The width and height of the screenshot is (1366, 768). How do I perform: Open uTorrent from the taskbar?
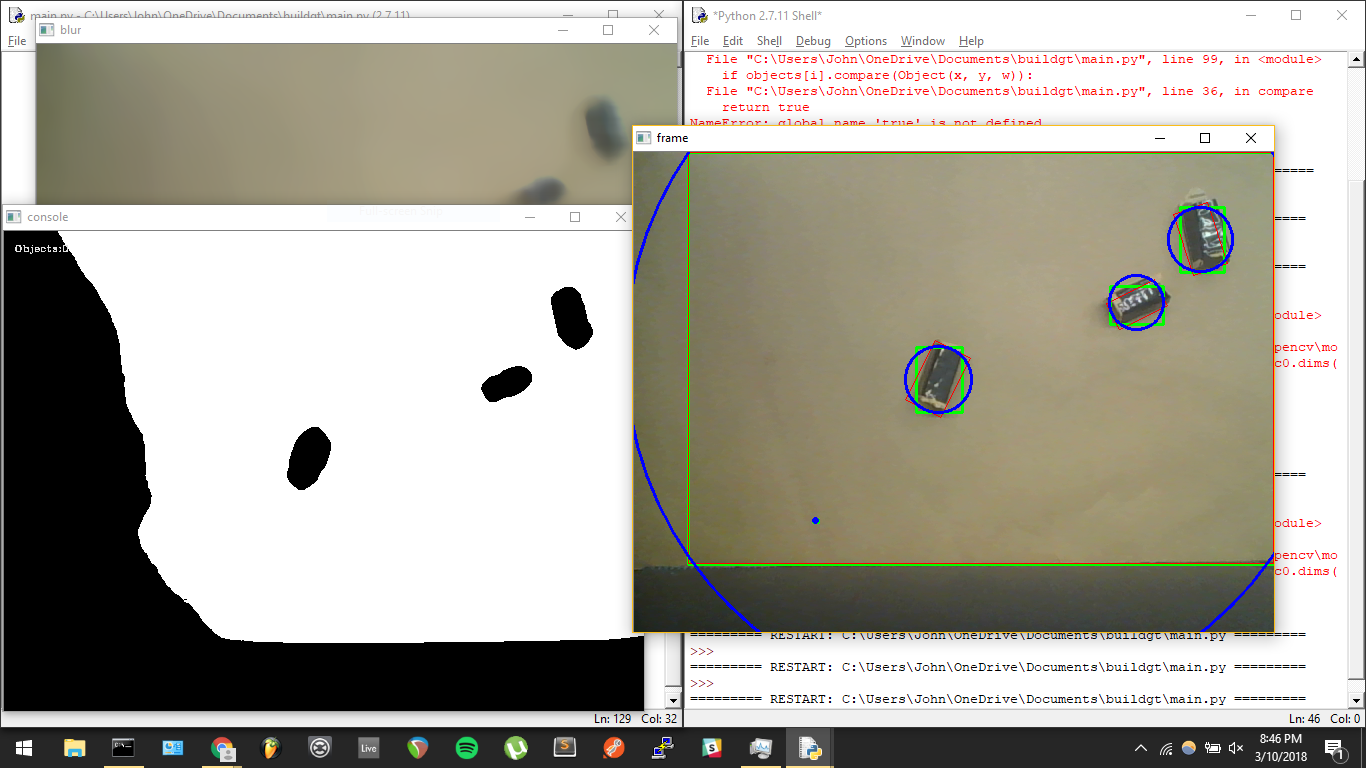(516, 747)
